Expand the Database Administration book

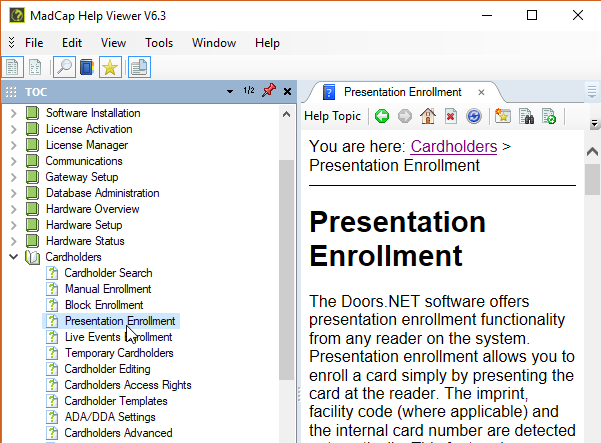point(13,193)
